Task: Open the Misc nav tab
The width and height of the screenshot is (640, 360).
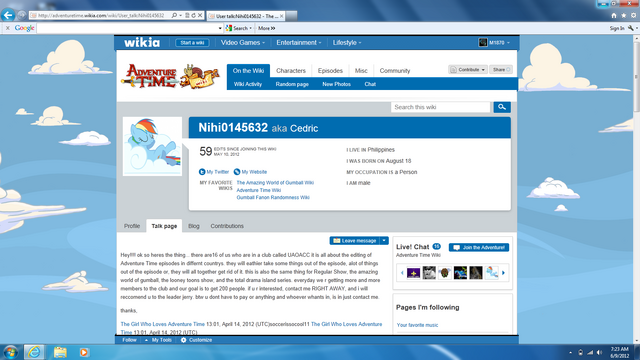Action: tap(361, 71)
